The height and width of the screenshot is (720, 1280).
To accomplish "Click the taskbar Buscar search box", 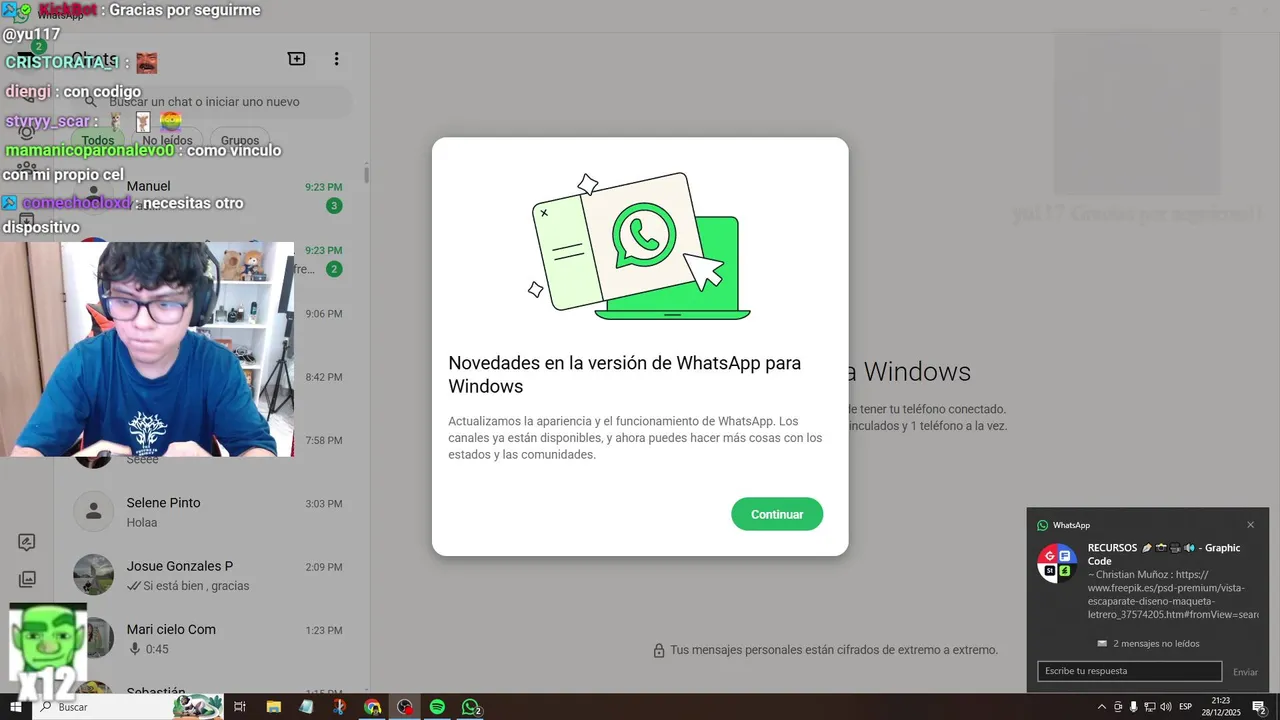I will [128, 707].
